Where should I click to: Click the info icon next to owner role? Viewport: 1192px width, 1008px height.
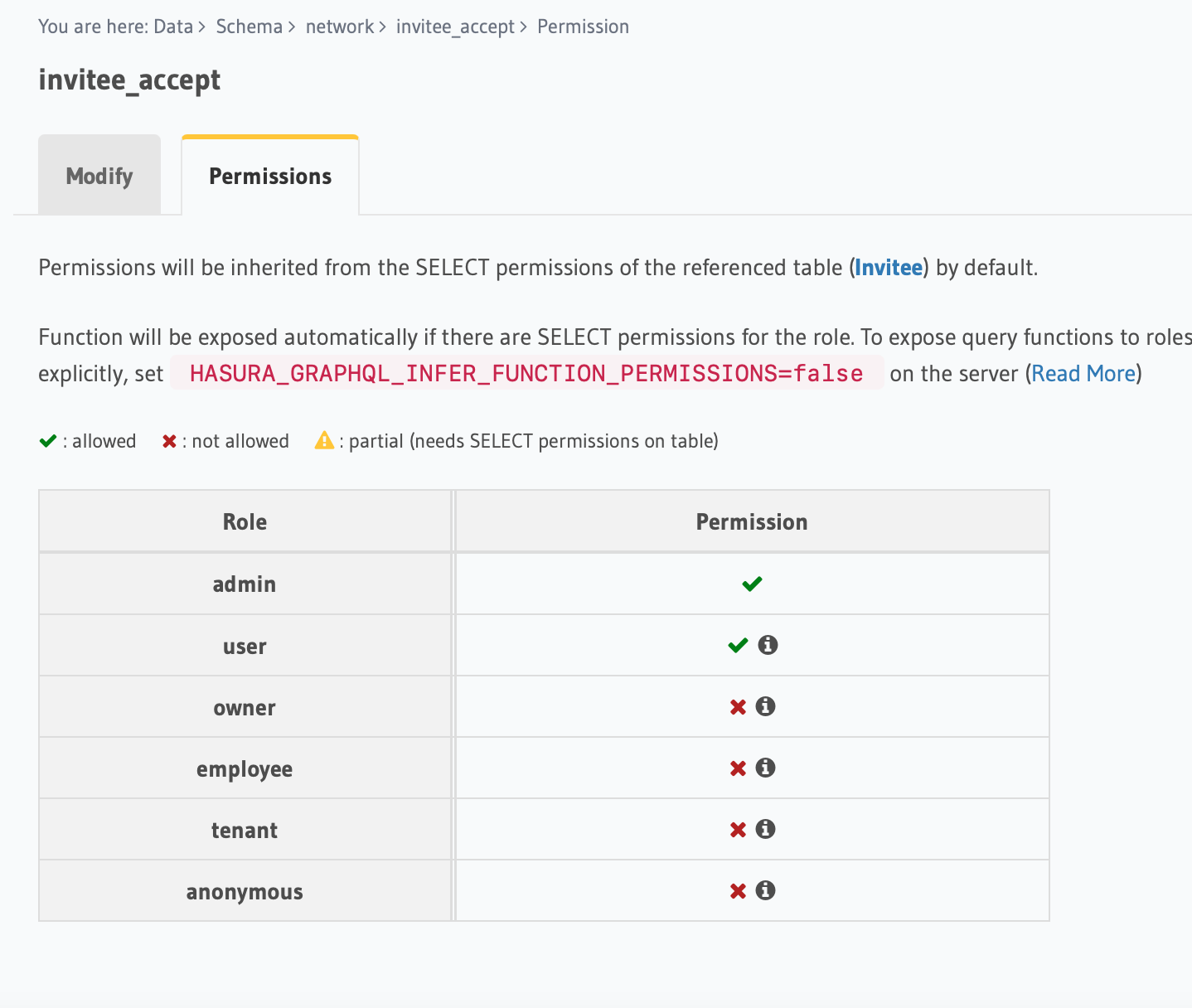765,706
